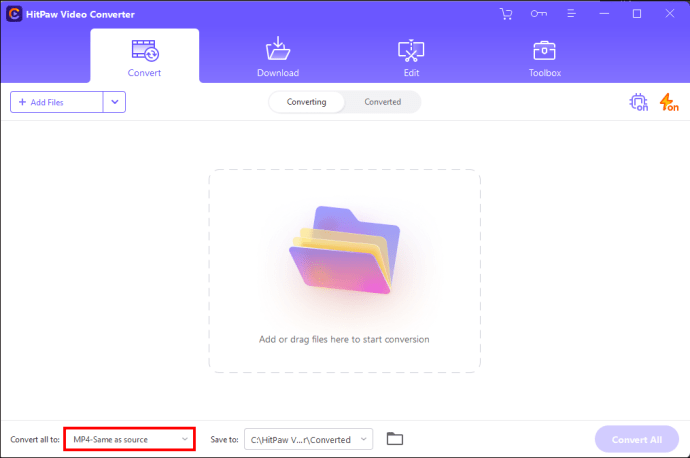Click the key registration icon
This screenshot has height=458, width=690.
pyautogui.click(x=539, y=14)
